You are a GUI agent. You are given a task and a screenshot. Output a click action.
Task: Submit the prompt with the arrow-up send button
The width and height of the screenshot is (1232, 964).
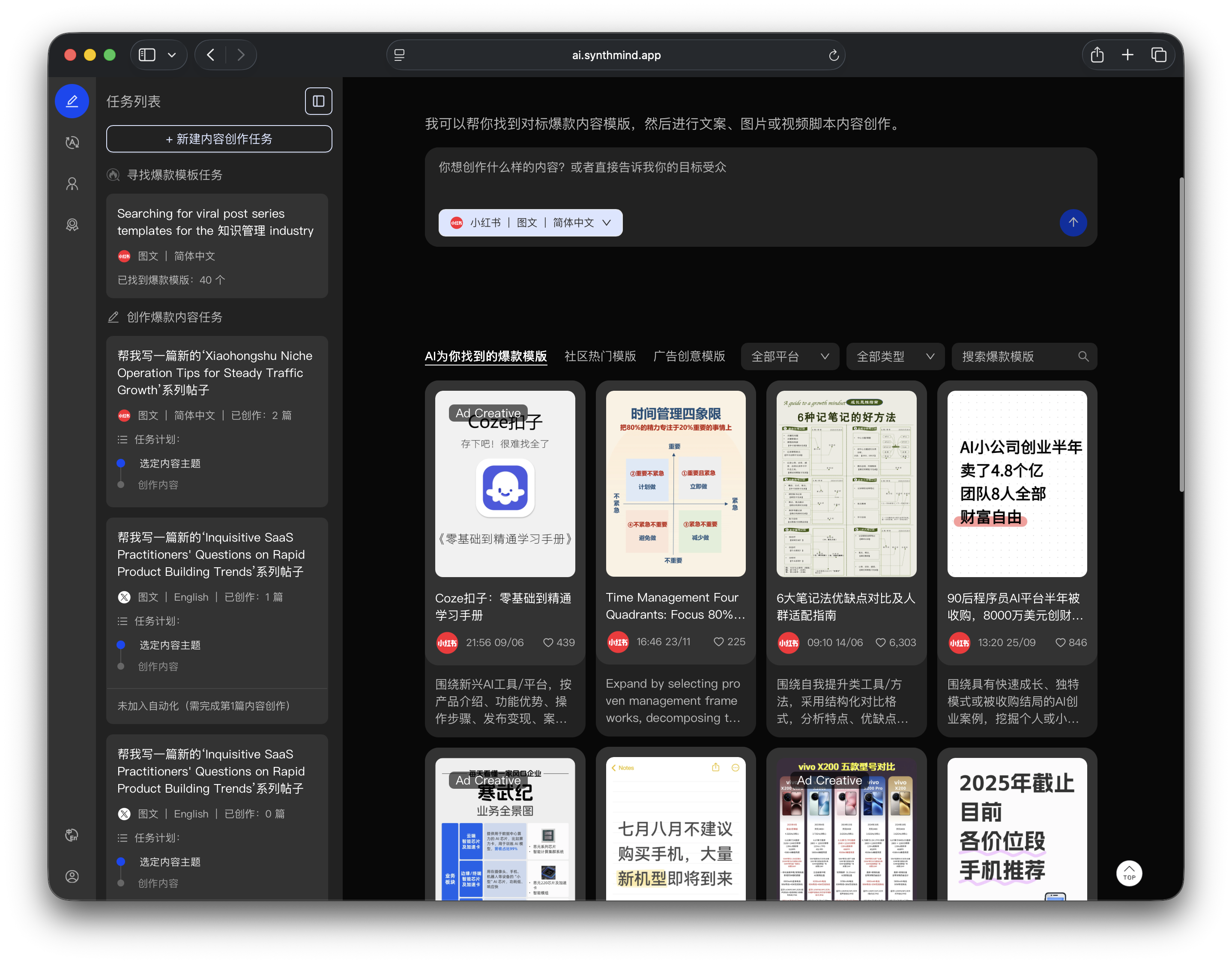tap(1073, 222)
